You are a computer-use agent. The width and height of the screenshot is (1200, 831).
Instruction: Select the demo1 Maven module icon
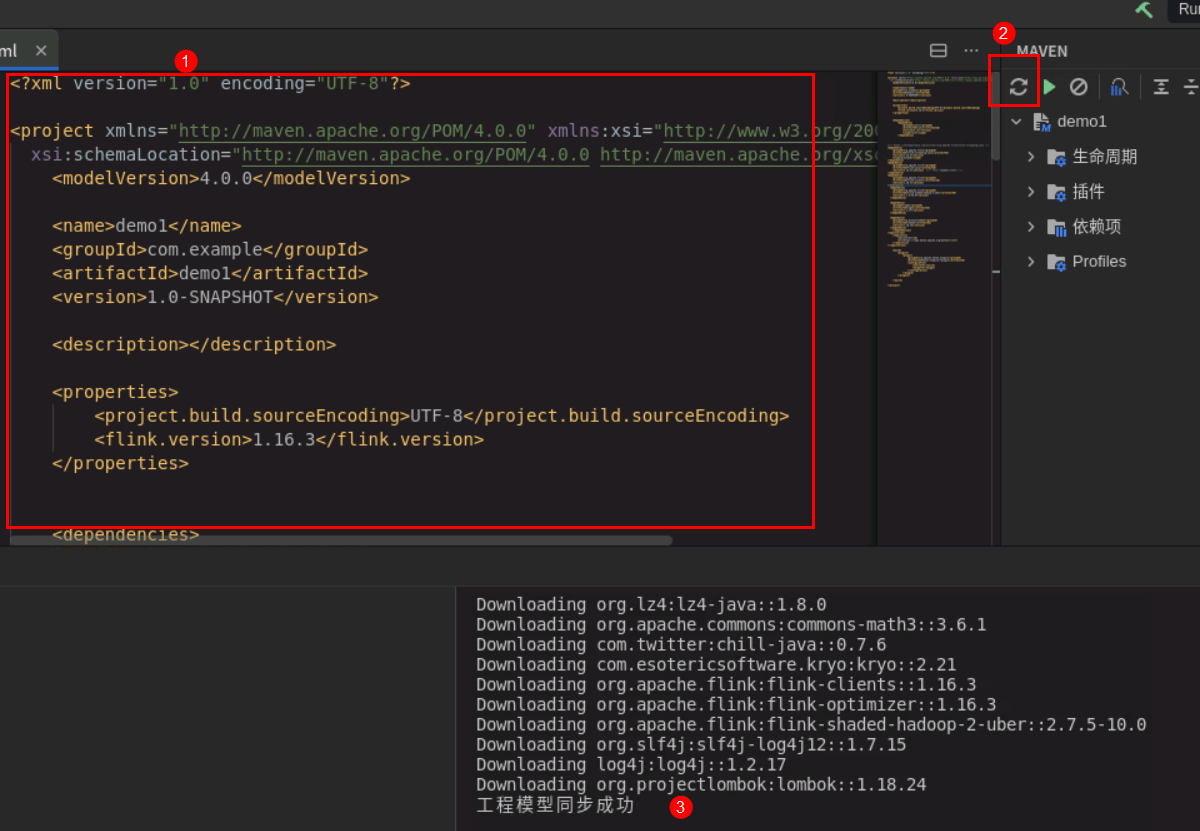coord(1041,122)
